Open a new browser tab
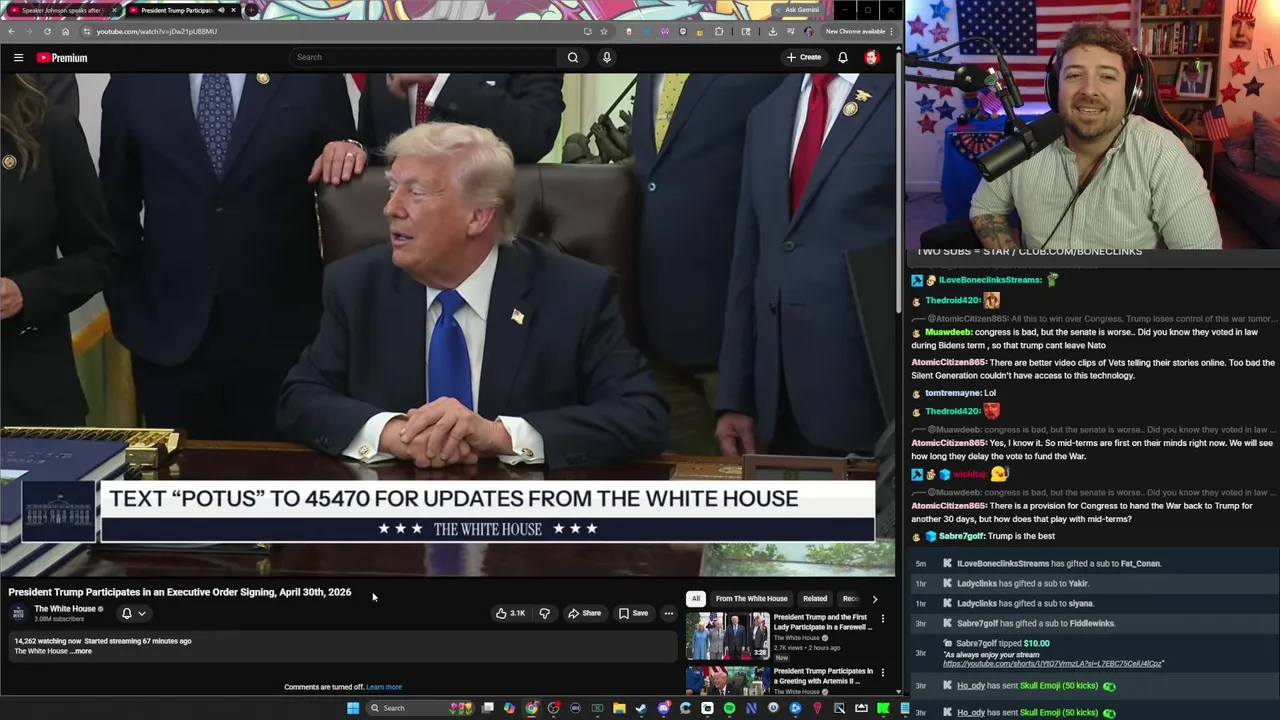Viewport: 1280px width, 720px height. 251,10
